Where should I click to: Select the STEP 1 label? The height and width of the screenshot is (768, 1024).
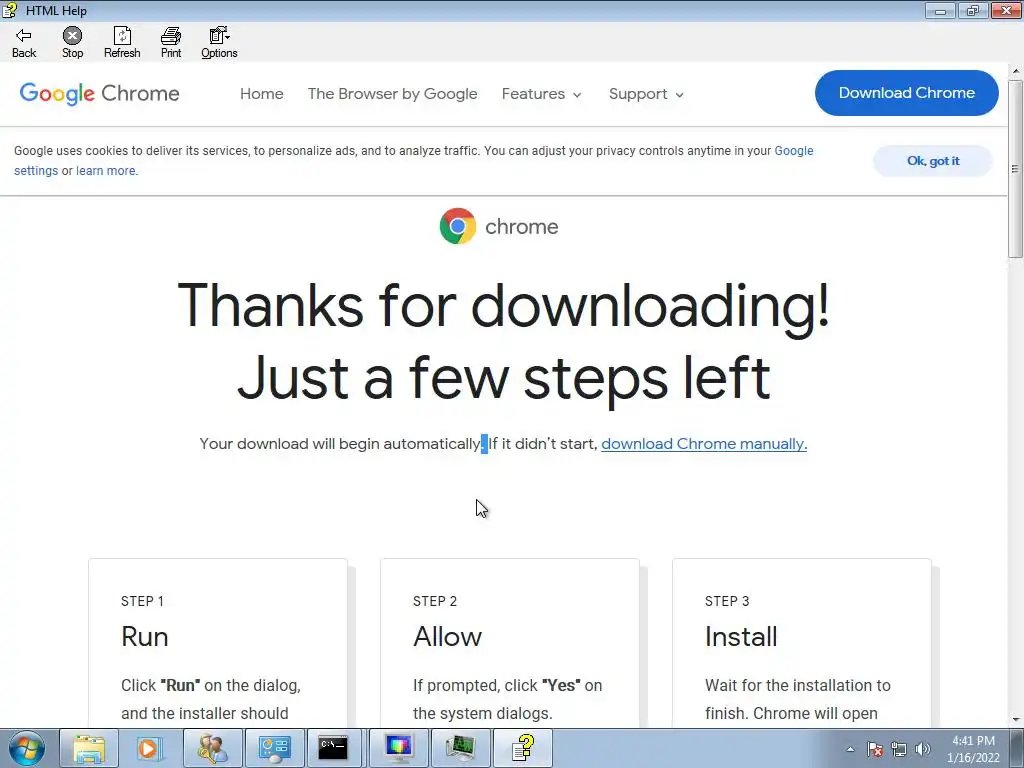pos(142,601)
